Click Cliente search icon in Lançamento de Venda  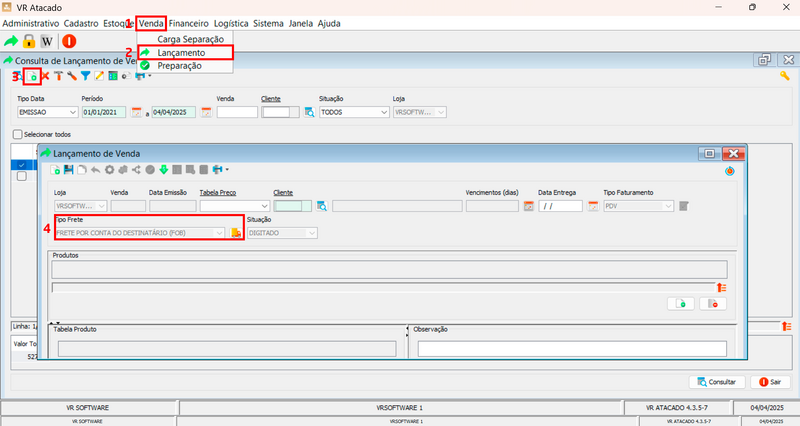321,206
